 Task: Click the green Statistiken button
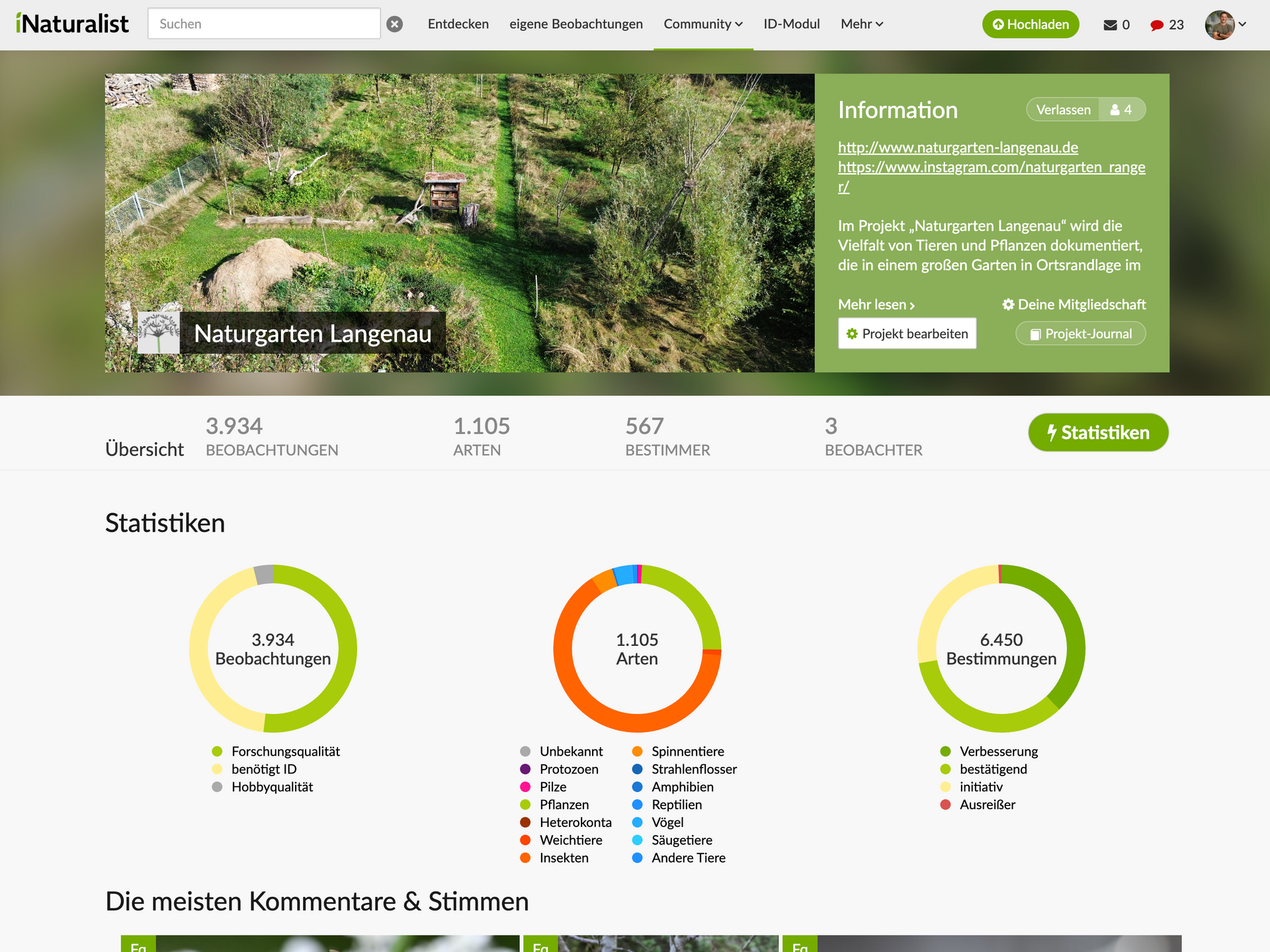(1098, 432)
